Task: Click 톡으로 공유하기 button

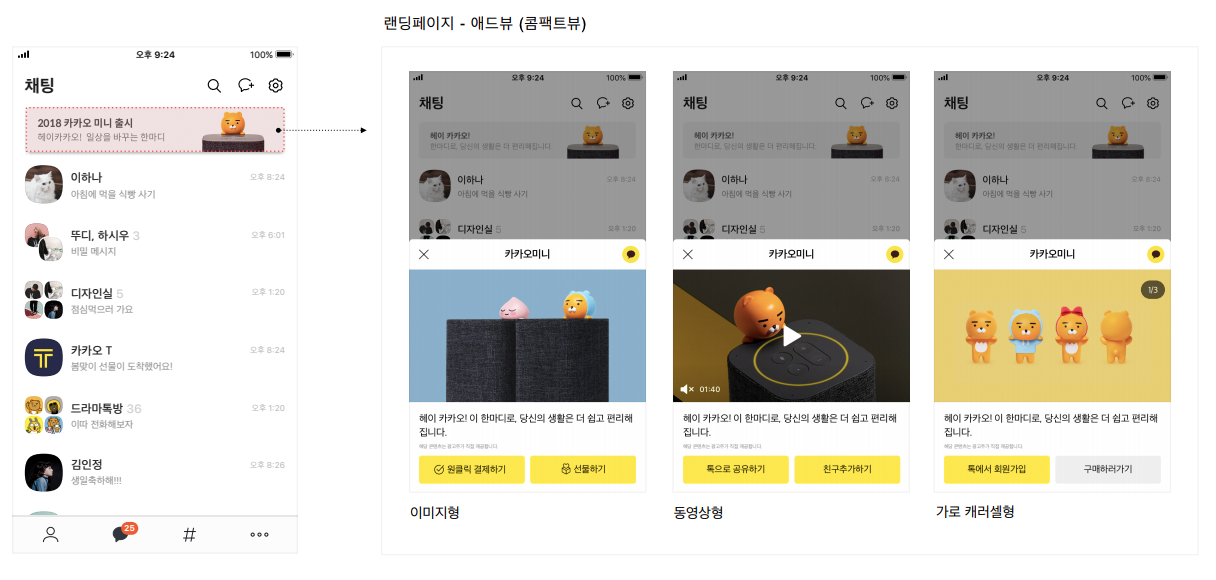Action: pyautogui.click(x=736, y=469)
